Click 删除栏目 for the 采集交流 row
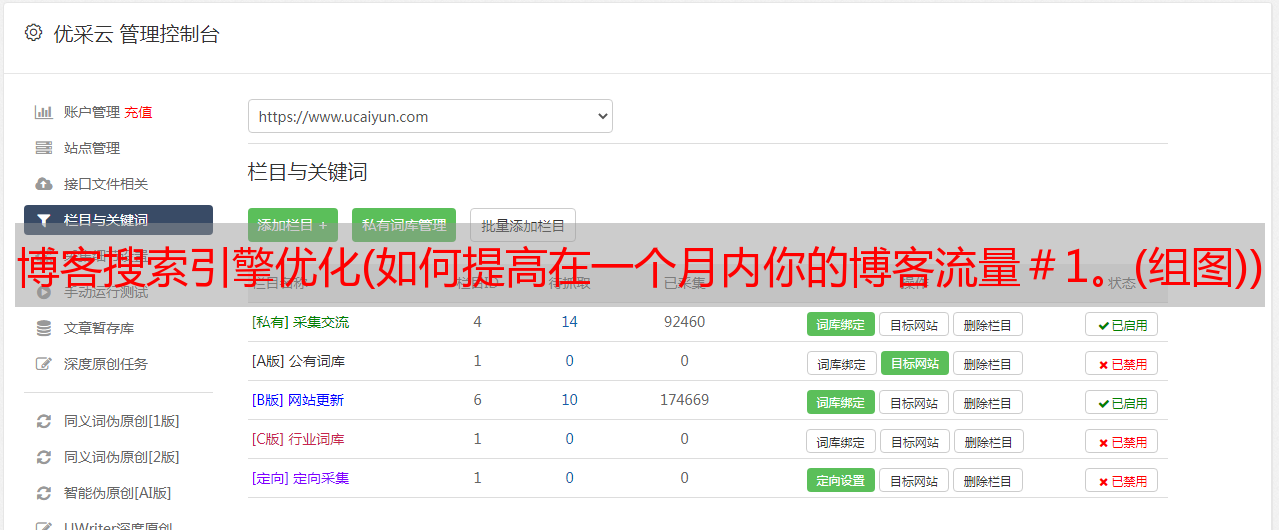This screenshot has width=1279, height=530. pos(988,324)
